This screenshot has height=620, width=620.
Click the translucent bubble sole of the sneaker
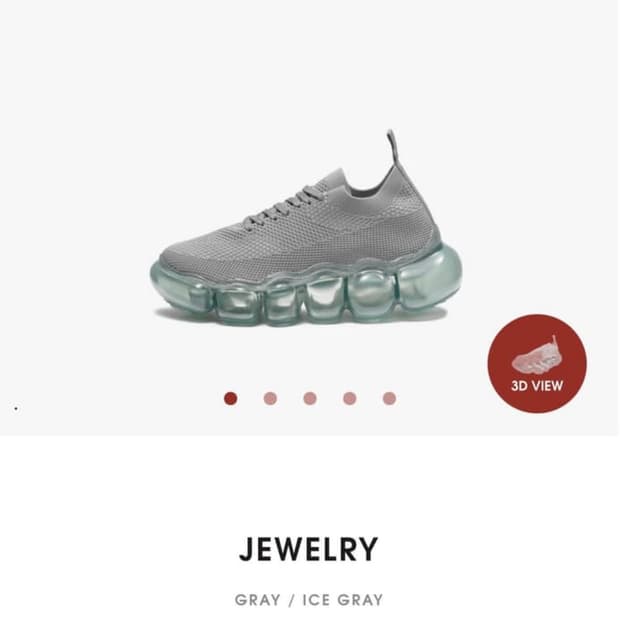306,293
